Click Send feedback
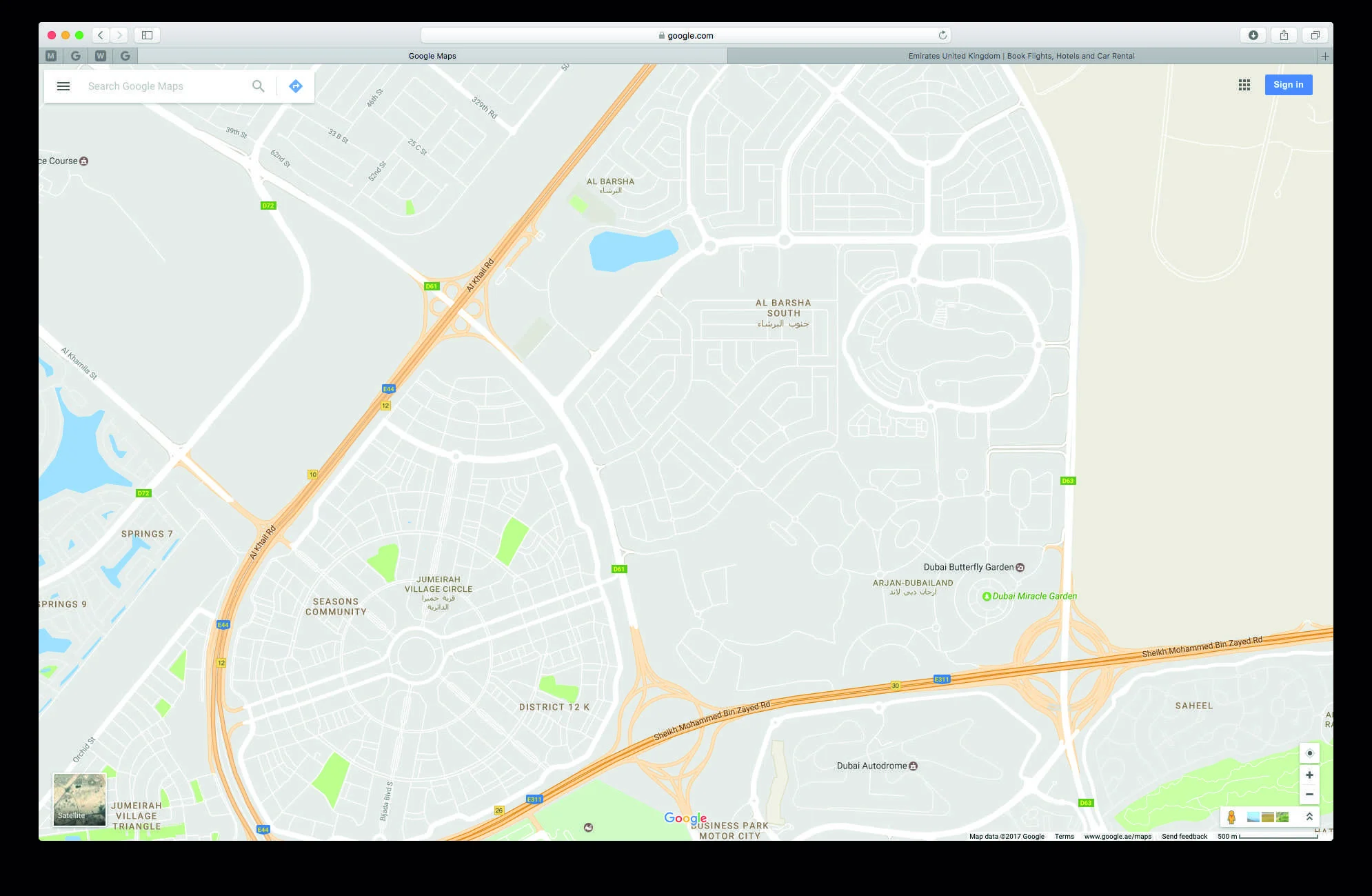The height and width of the screenshot is (896, 1372). [1184, 837]
